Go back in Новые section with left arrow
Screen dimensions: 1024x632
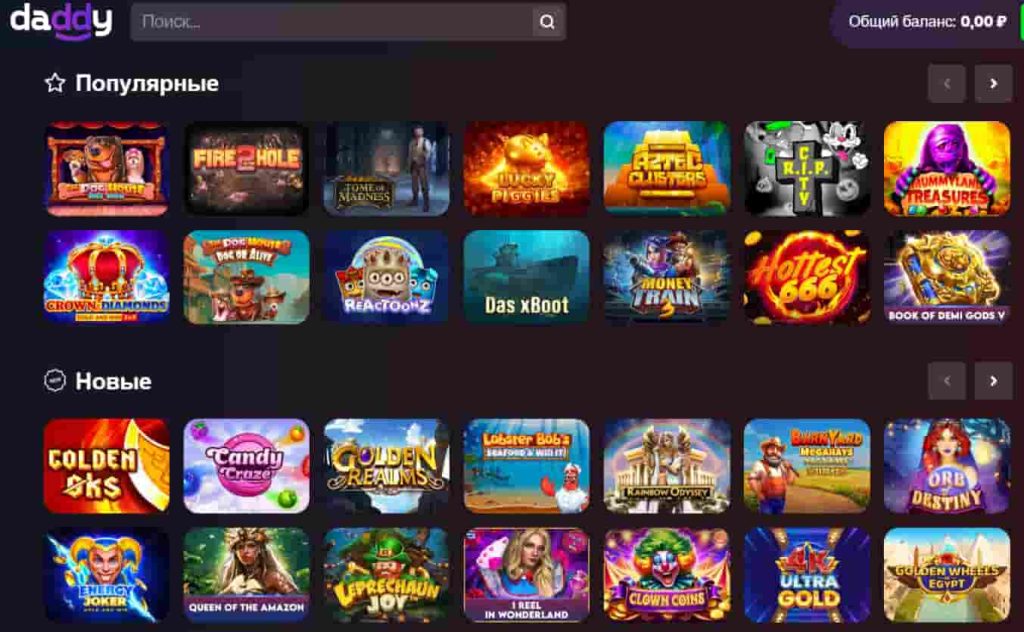click(x=946, y=381)
